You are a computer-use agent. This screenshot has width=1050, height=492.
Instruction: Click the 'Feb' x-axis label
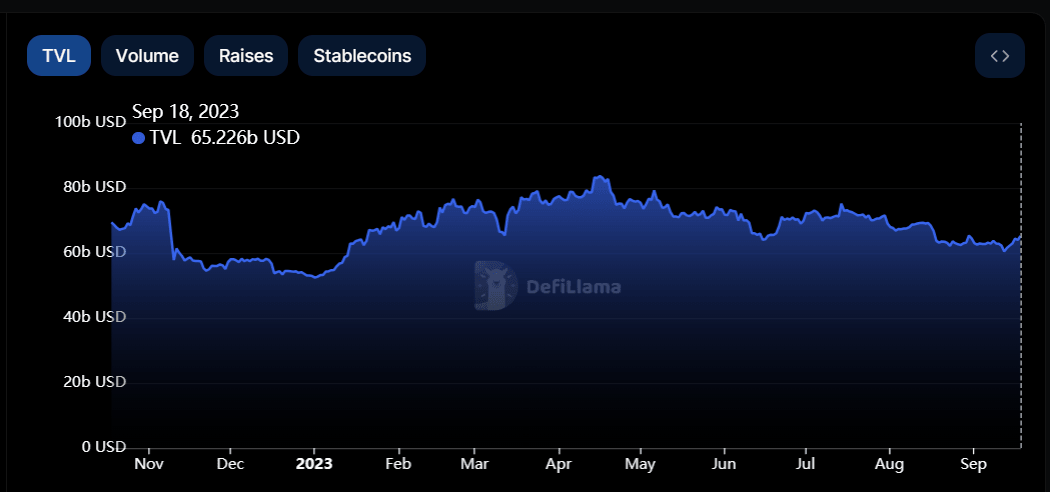(x=398, y=464)
